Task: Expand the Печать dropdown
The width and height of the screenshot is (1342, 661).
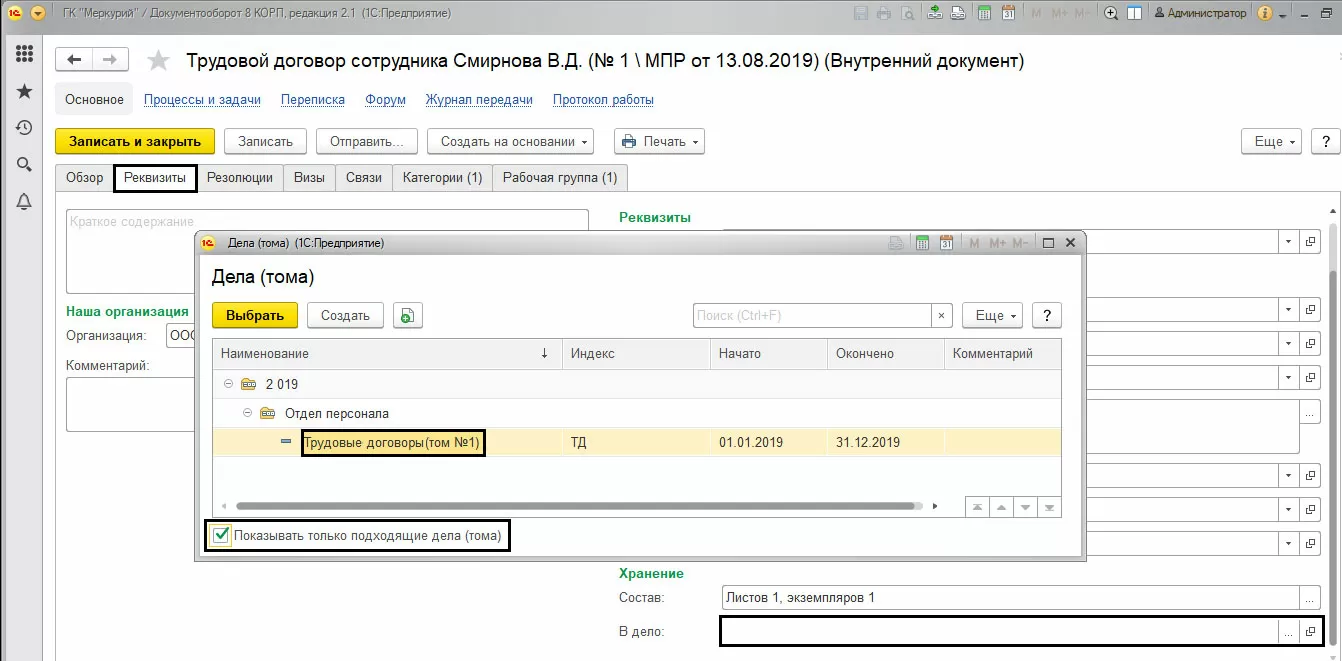Action: [x=659, y=141]
